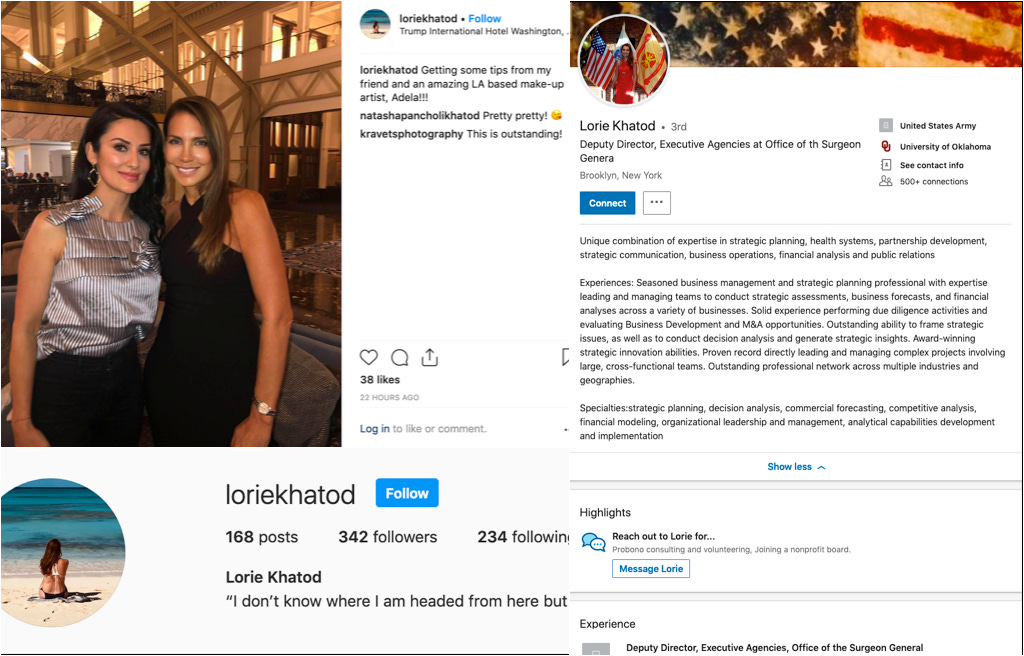This screenshot has width=1024, height=656.
Task: View the 500+ connections link
Action: 934,182
